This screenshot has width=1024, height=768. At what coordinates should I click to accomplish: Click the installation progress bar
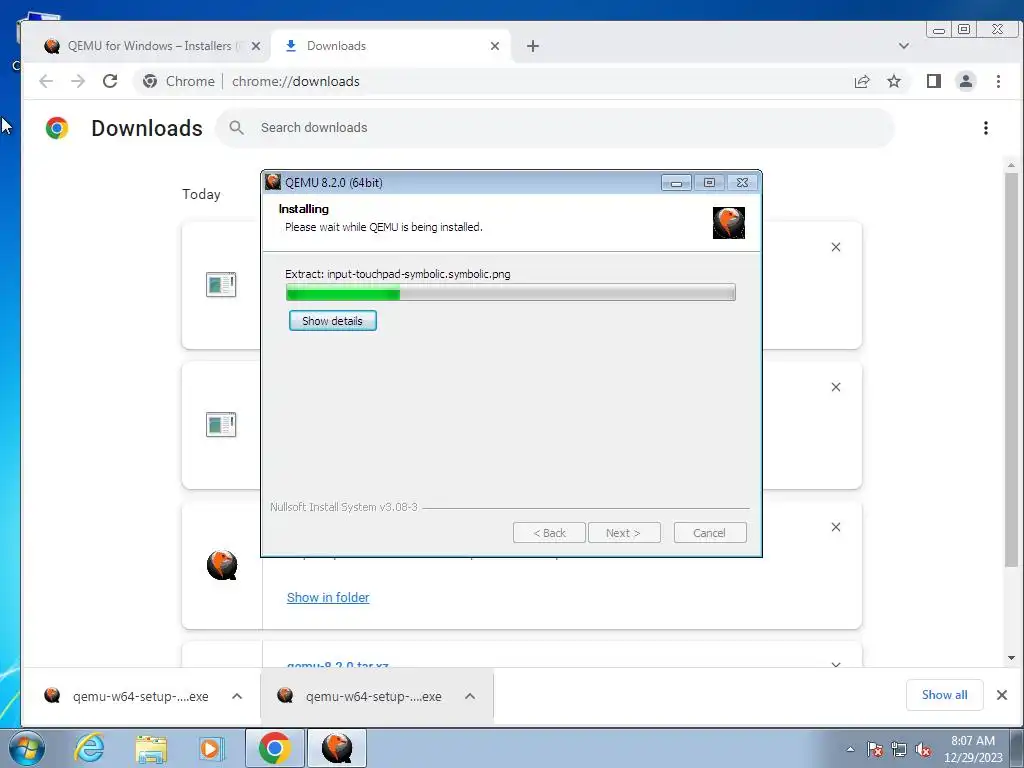[511, 293]
